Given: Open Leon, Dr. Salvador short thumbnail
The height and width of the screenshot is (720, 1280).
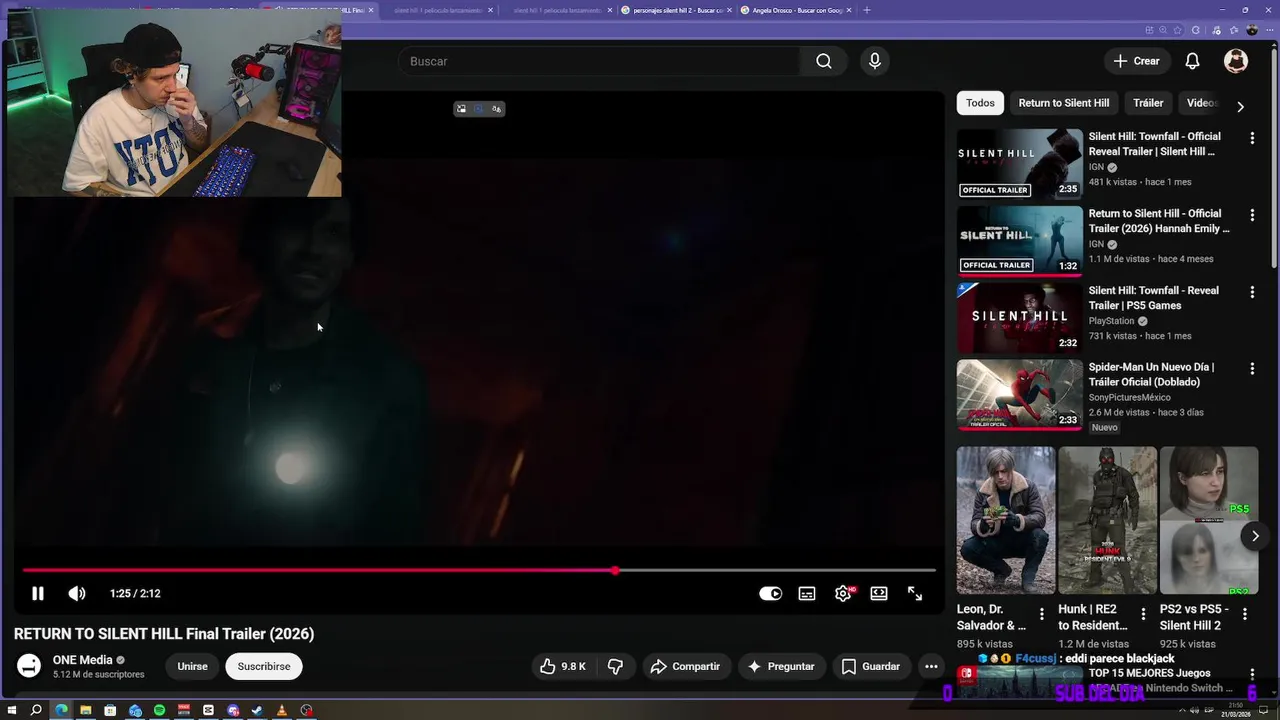Looking at the screenshot, I should (1006, 520).
